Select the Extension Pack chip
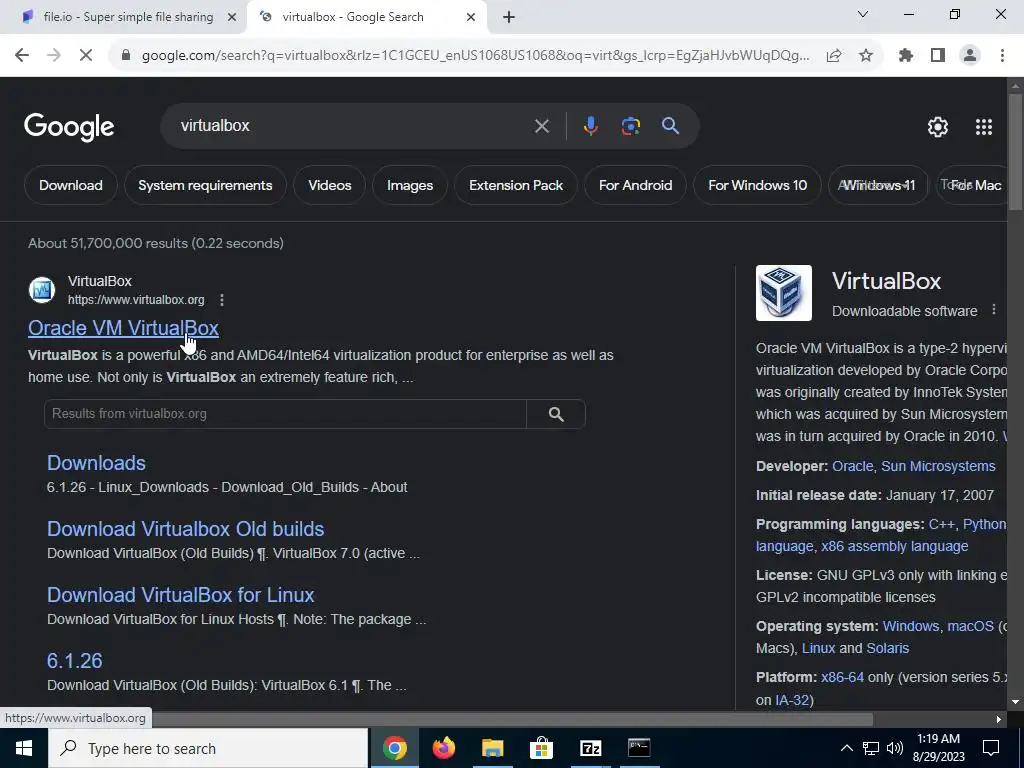 pyautogui.click(x=516, y=185)
